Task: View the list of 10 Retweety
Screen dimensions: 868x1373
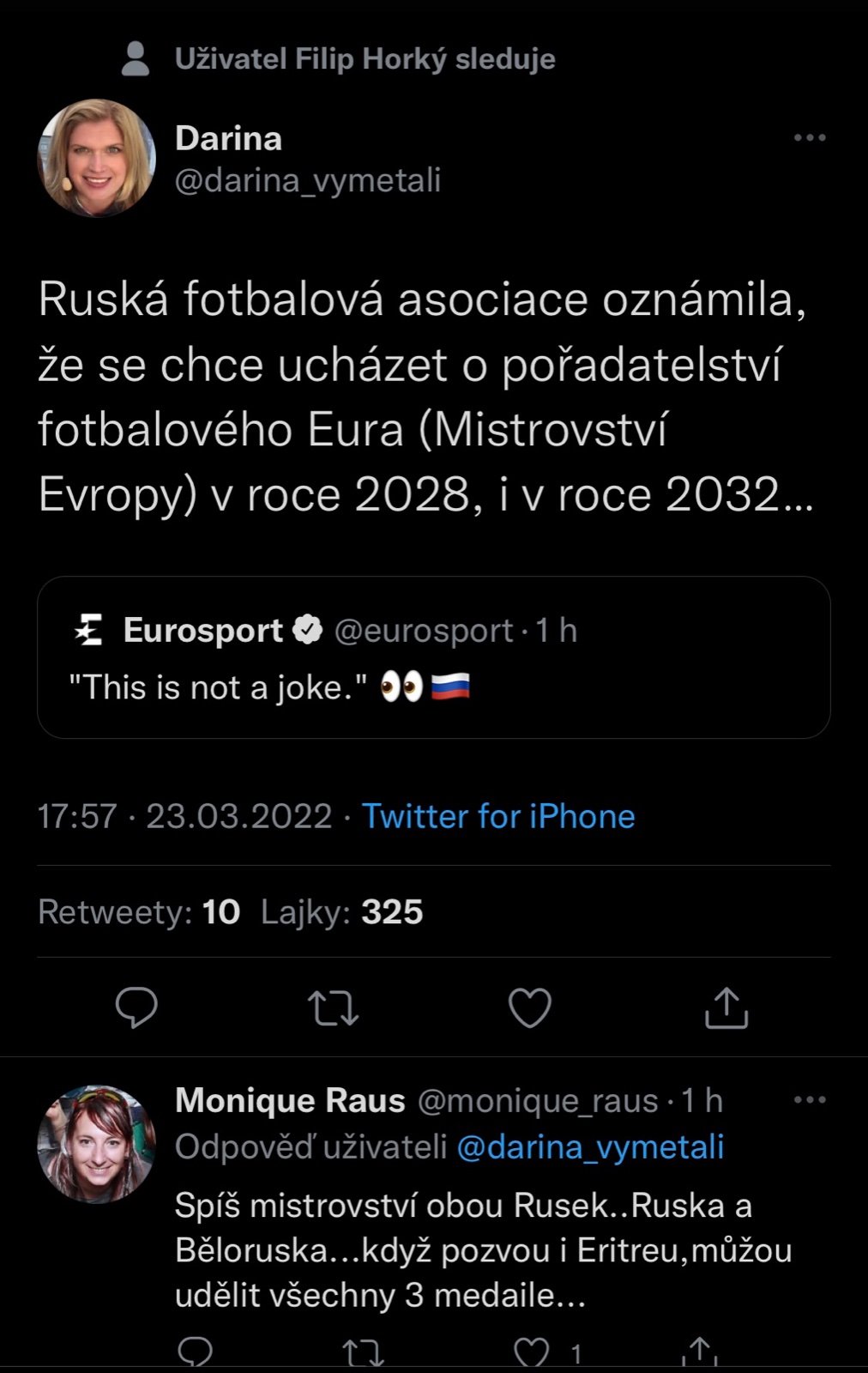Action: (139, 912)
